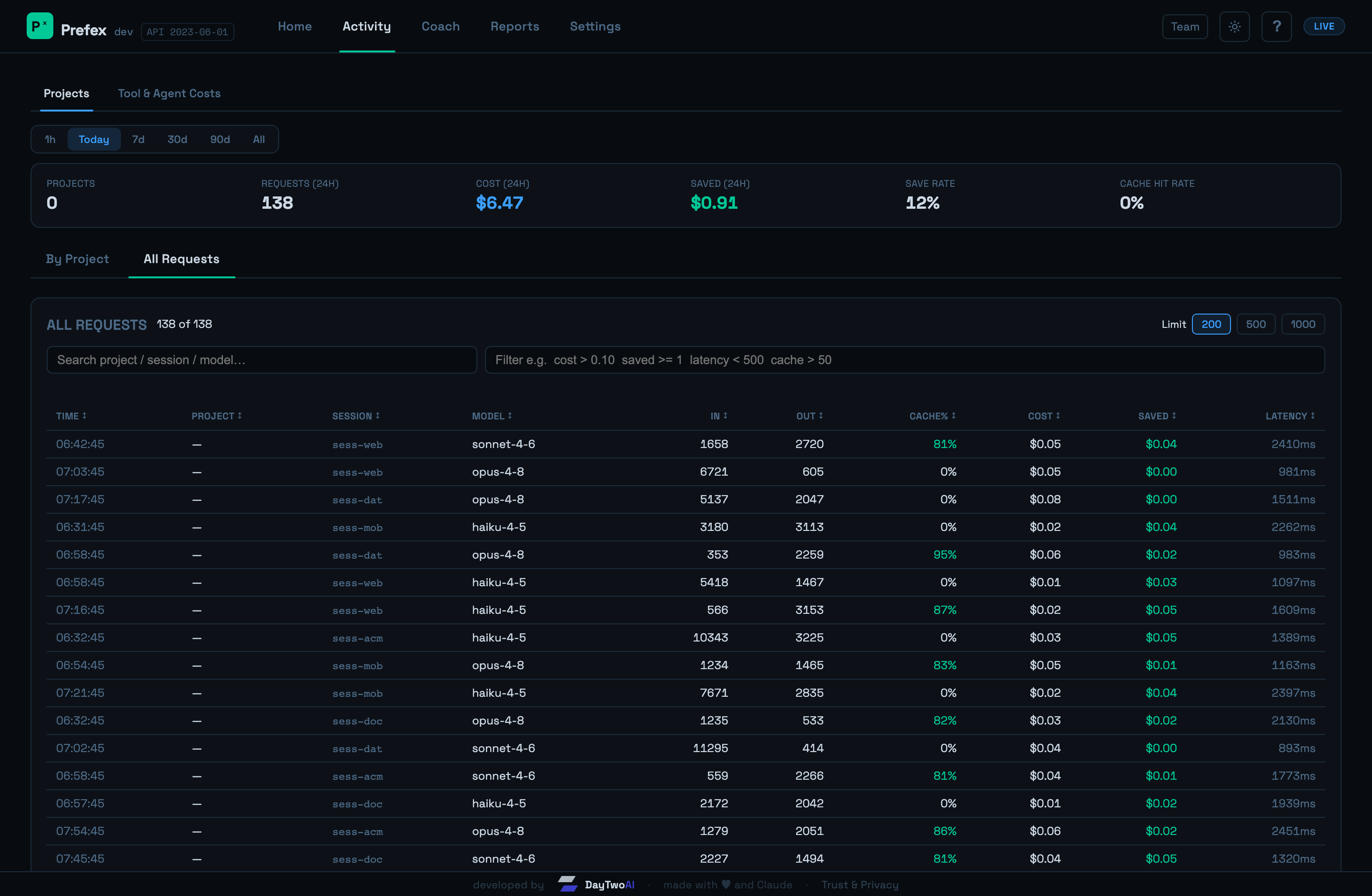
Task: Click the DayTwoAI logo in footer
Action: pyautogui.click(x=596, y=885)
